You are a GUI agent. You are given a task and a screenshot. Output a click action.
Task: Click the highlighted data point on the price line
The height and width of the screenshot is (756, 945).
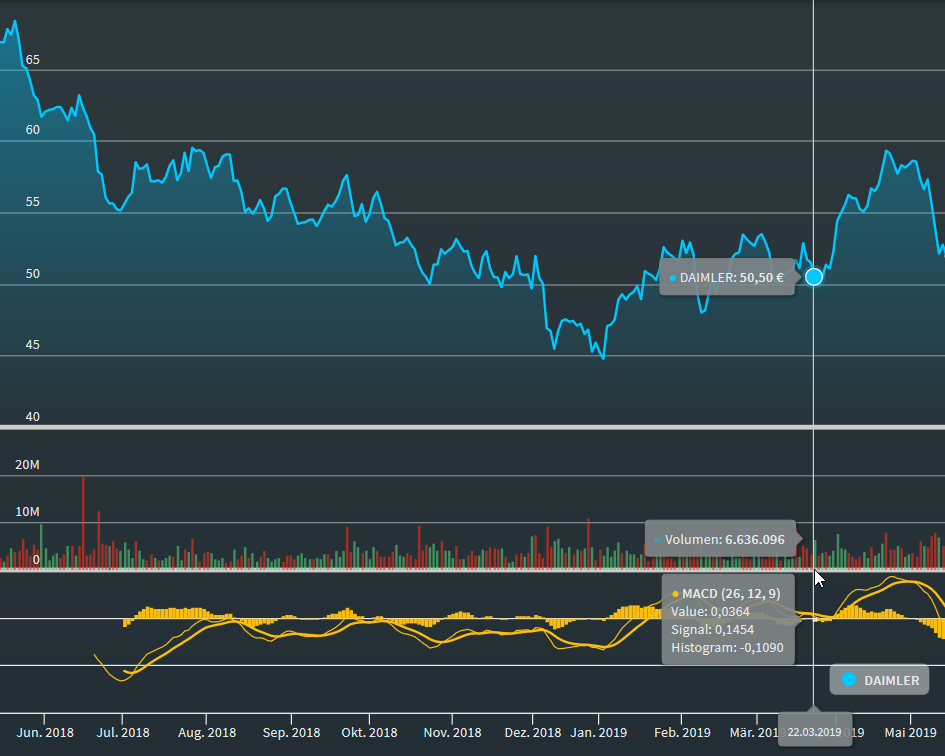[814, 277]
